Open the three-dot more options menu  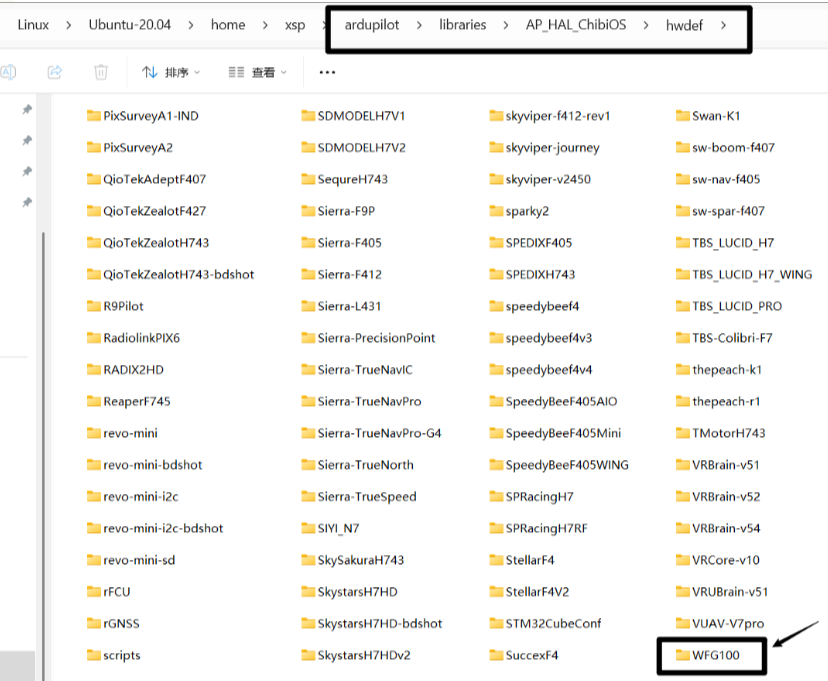pos(327,72)
